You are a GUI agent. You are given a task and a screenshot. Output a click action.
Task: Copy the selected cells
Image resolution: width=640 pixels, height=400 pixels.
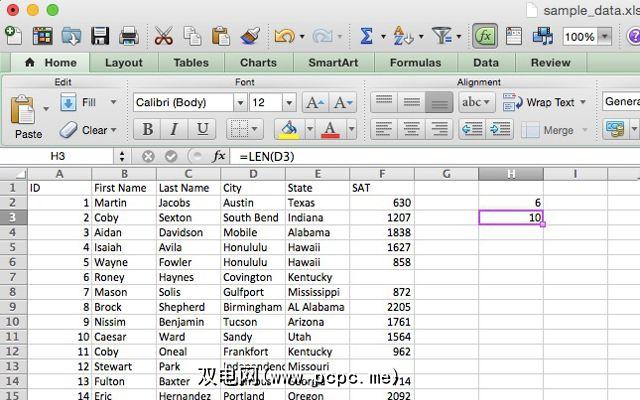192,36
